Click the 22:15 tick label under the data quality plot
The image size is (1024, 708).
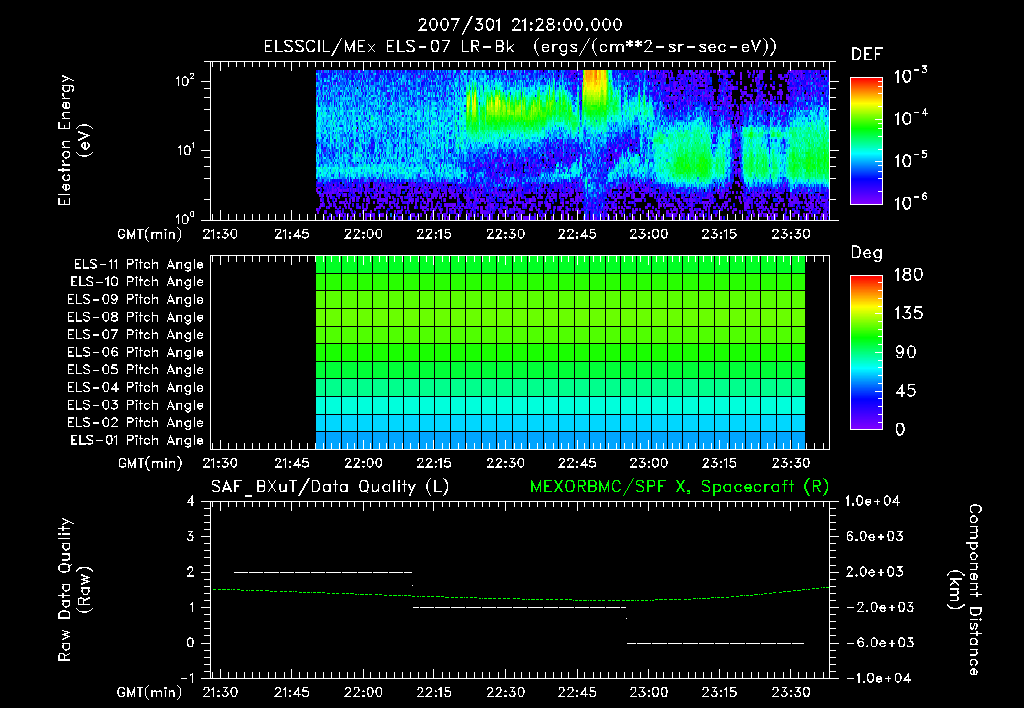(x=434, y=692)
